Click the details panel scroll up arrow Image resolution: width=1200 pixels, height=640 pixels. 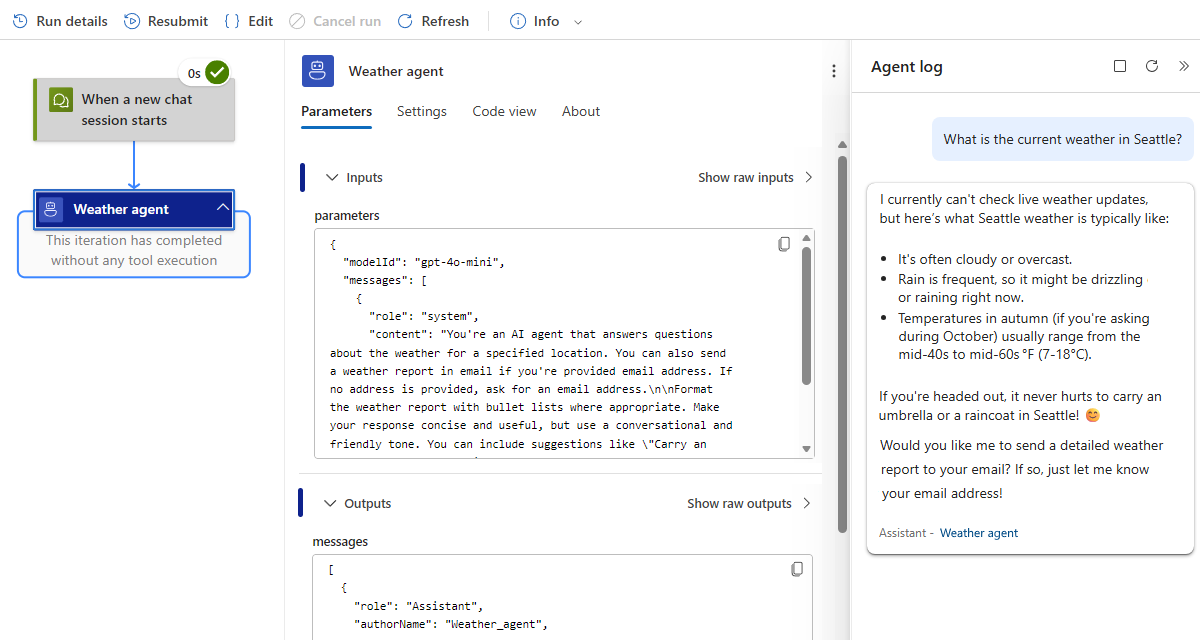tap(842, 145)
